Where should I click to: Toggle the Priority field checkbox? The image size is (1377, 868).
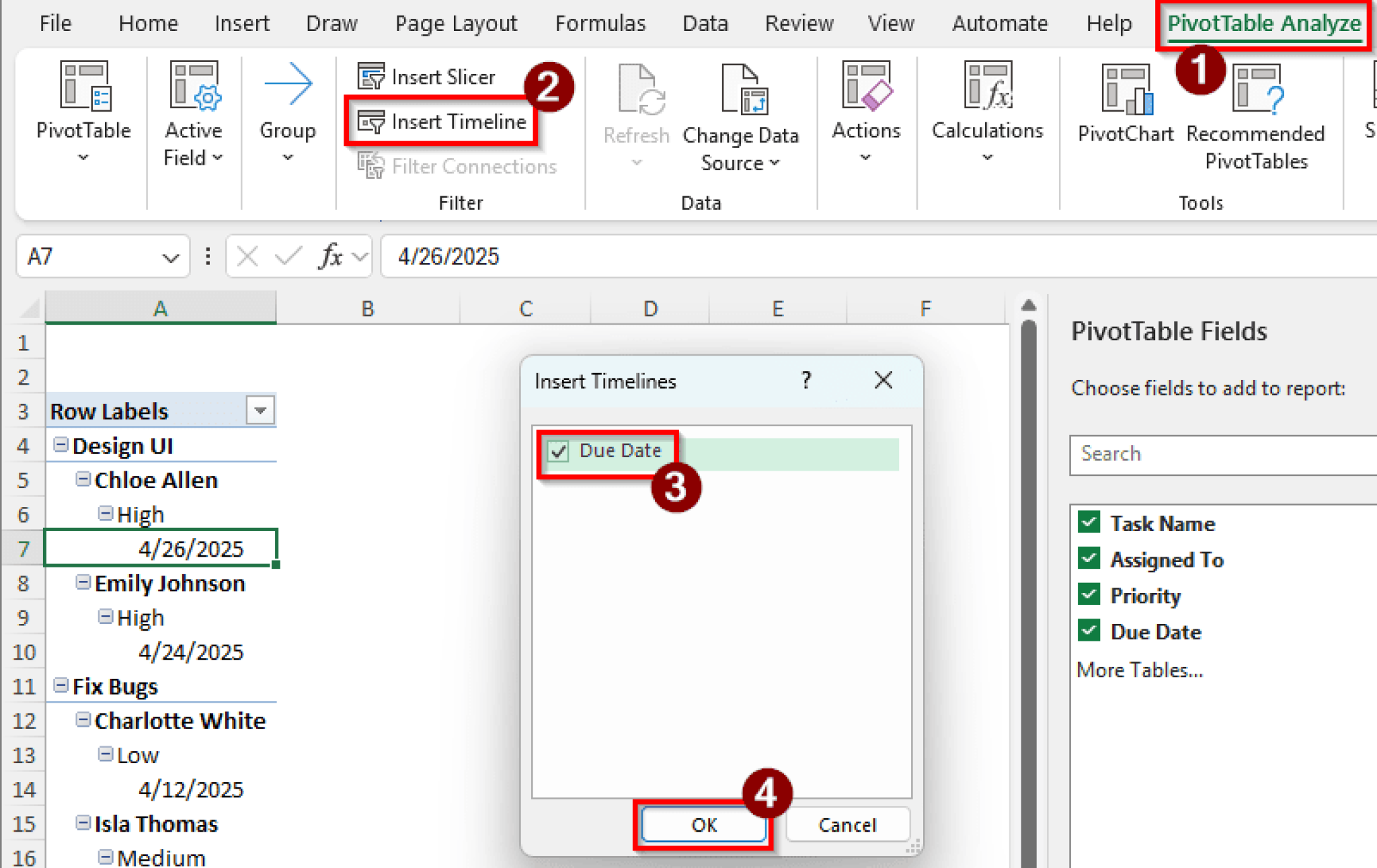[1089, 594]
